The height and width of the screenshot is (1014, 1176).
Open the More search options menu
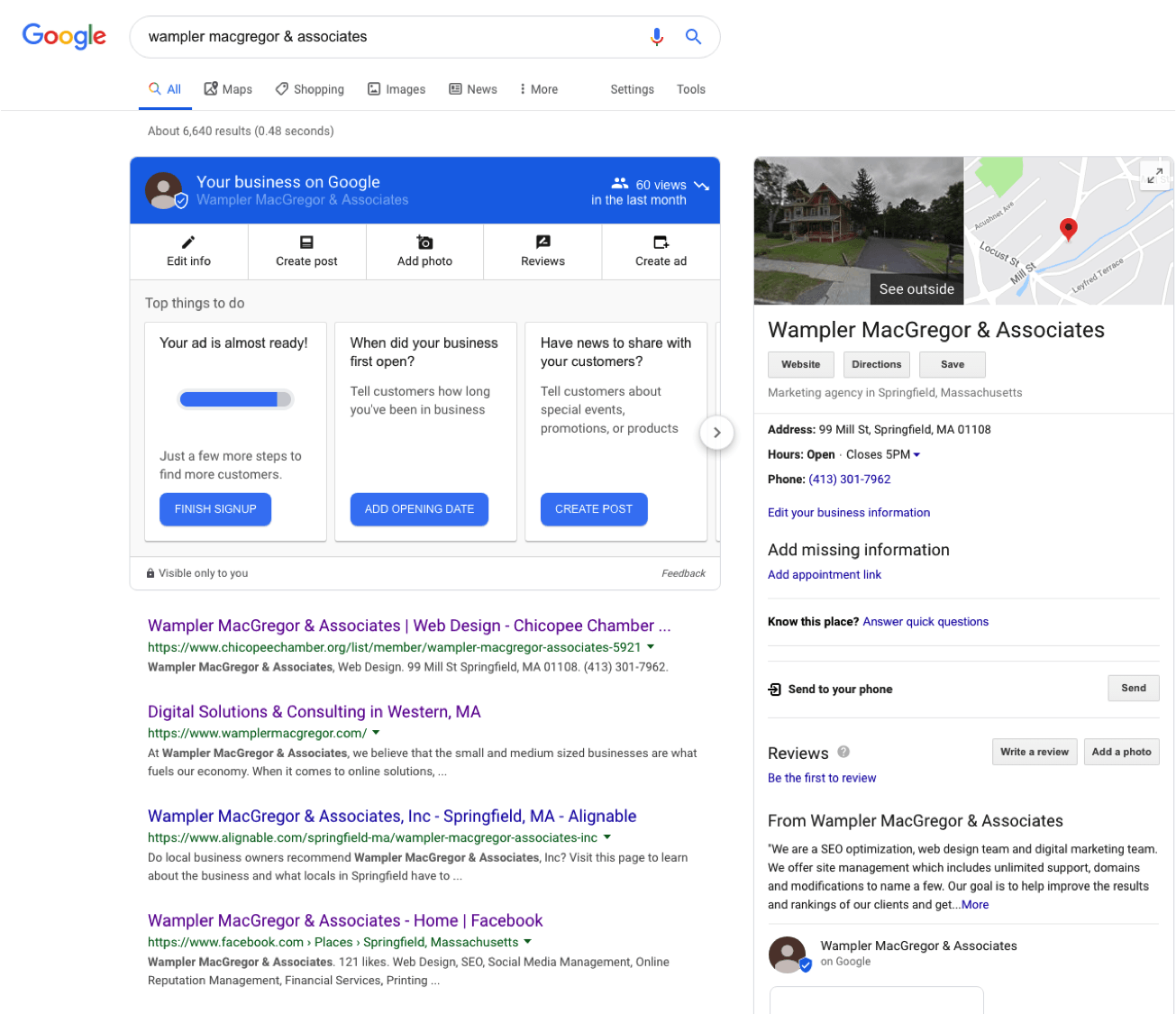(x=539, y=89)
